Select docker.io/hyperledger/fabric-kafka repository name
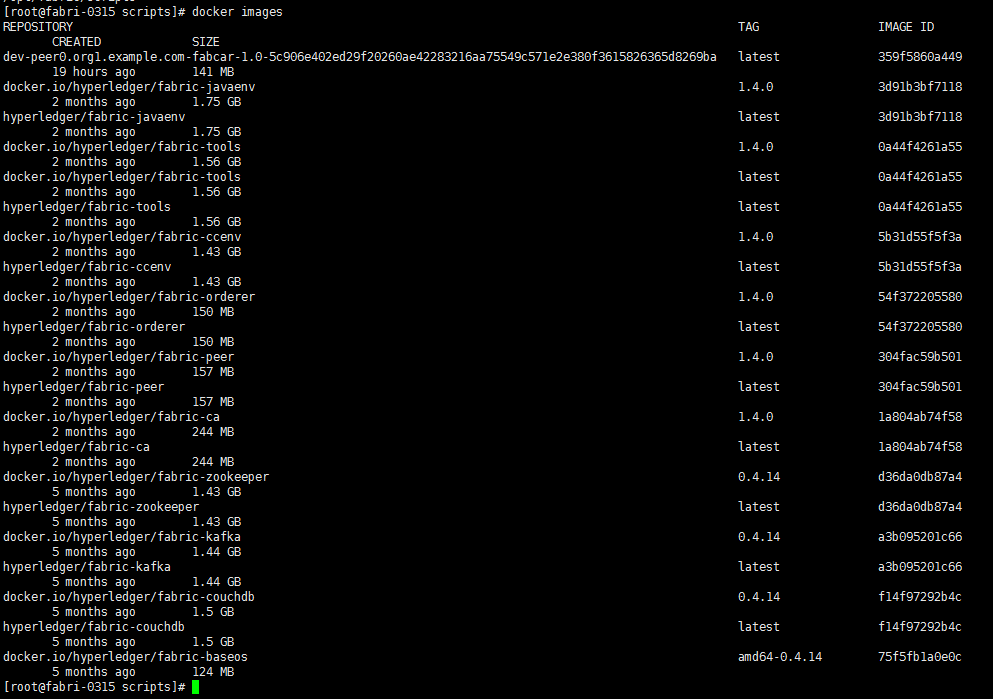 click(x=122, y=537)
